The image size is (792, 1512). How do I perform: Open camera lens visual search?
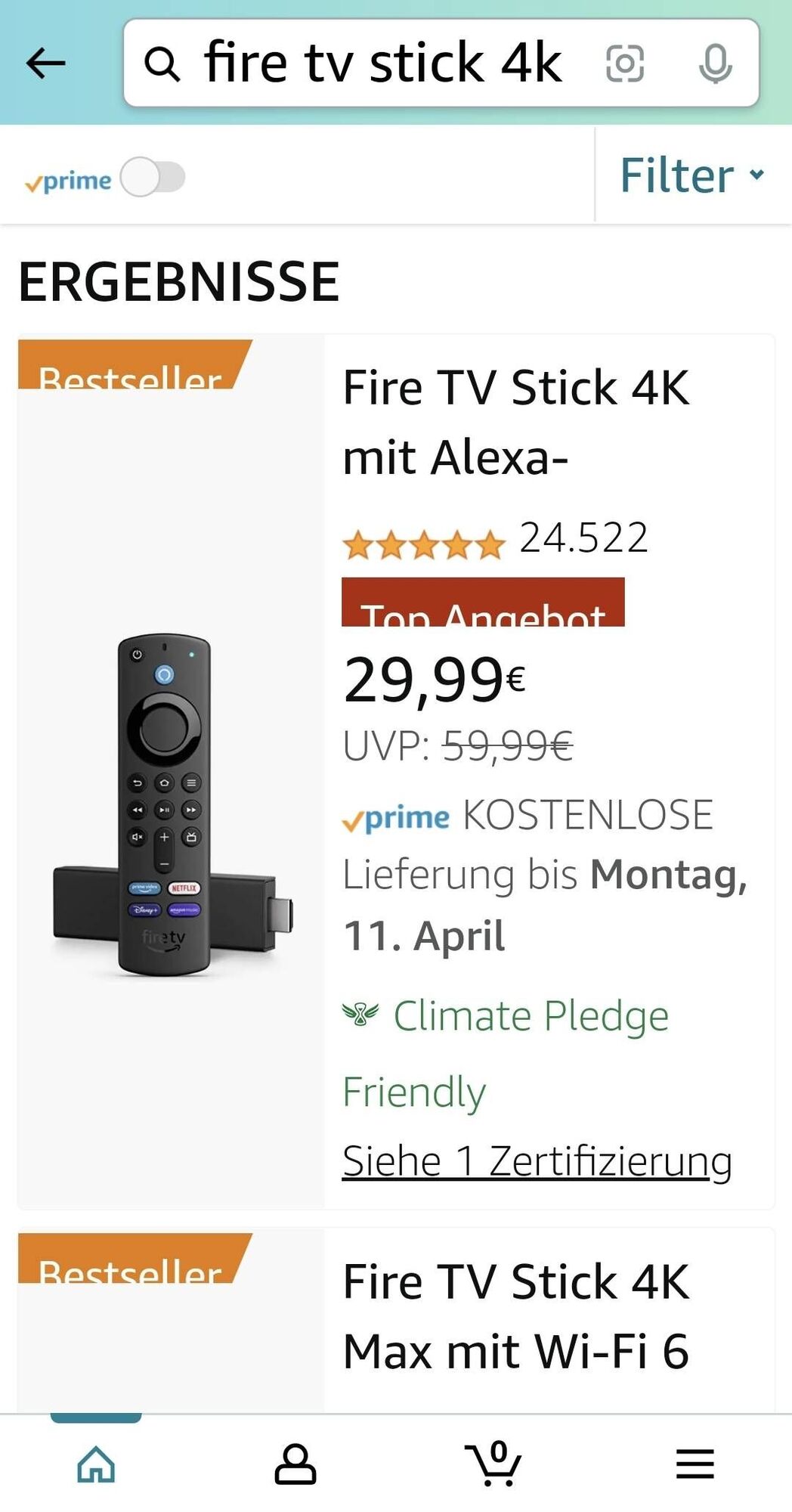coord(625,64)
